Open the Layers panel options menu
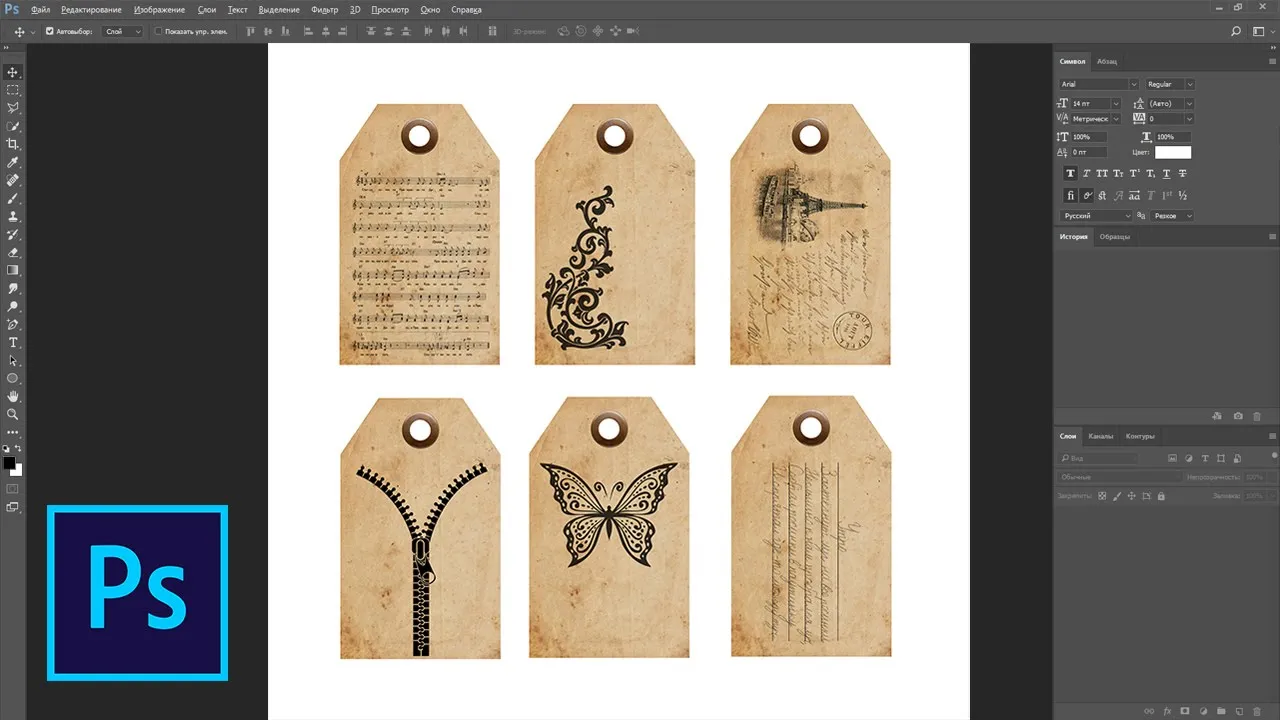The image size is (1280, 720). point(1272,436)
